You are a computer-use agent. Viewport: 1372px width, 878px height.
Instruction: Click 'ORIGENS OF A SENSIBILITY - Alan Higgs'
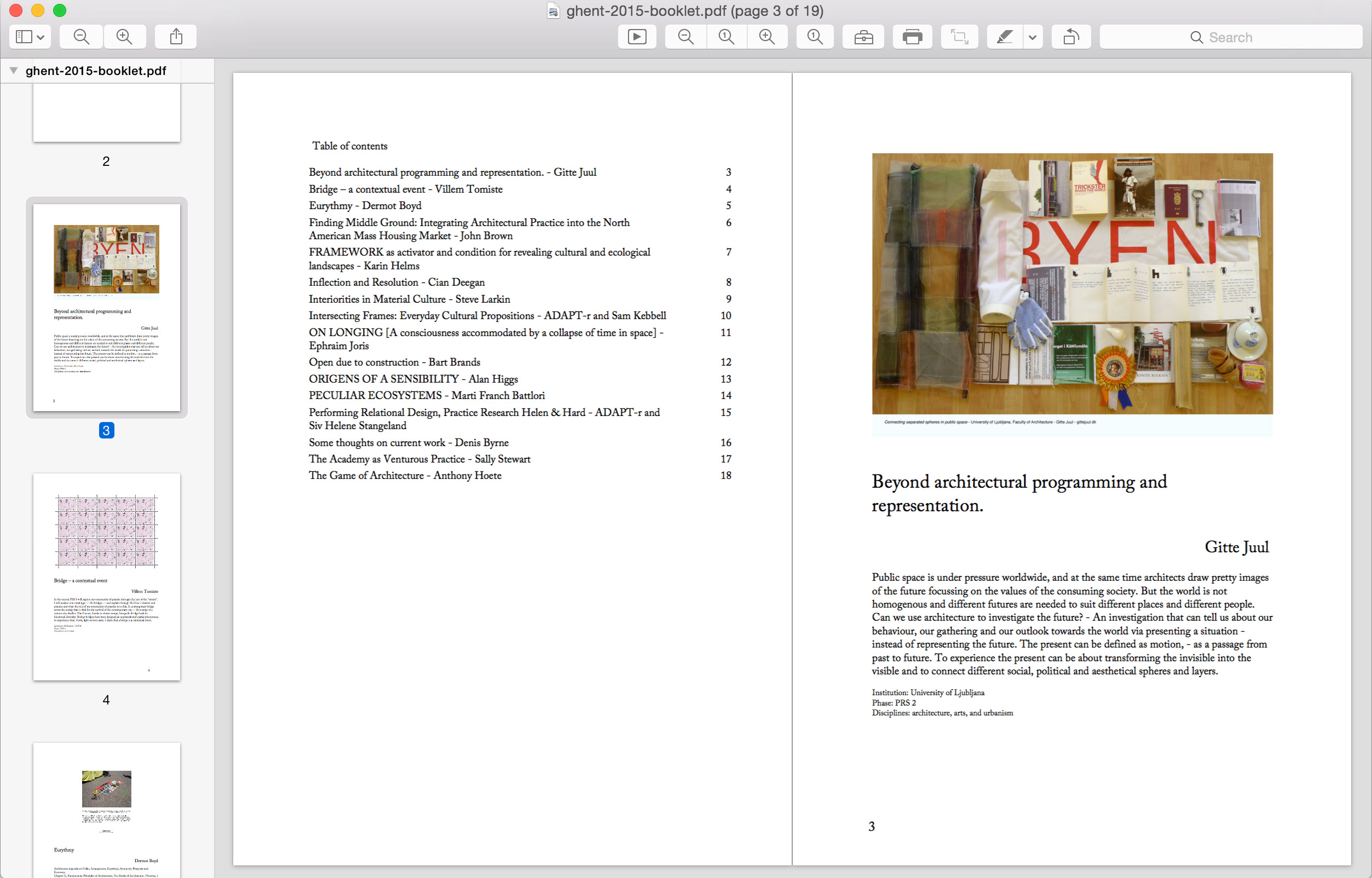click(x=413, y=379)
